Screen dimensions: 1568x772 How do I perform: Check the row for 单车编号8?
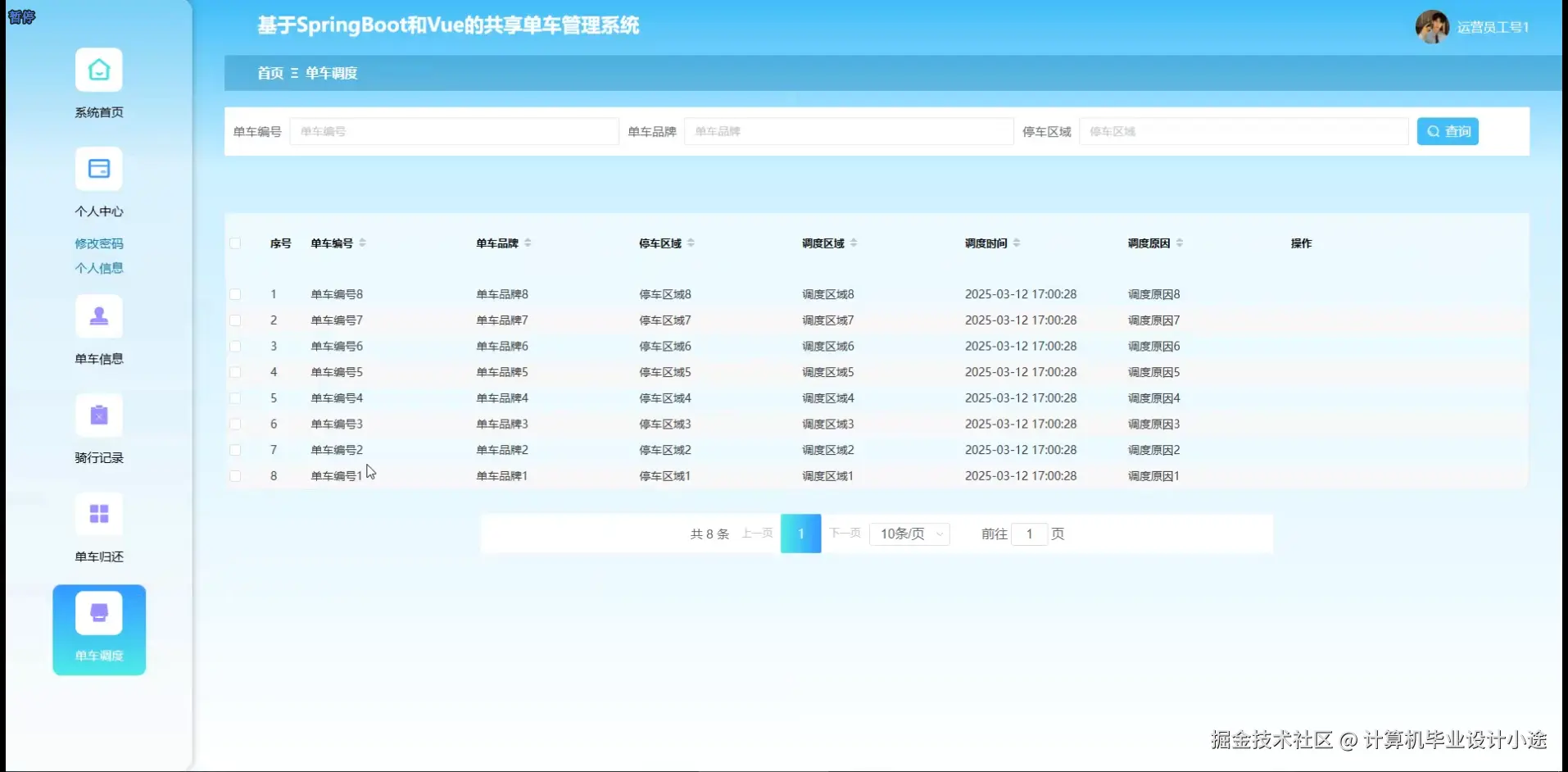pos(235,294)
